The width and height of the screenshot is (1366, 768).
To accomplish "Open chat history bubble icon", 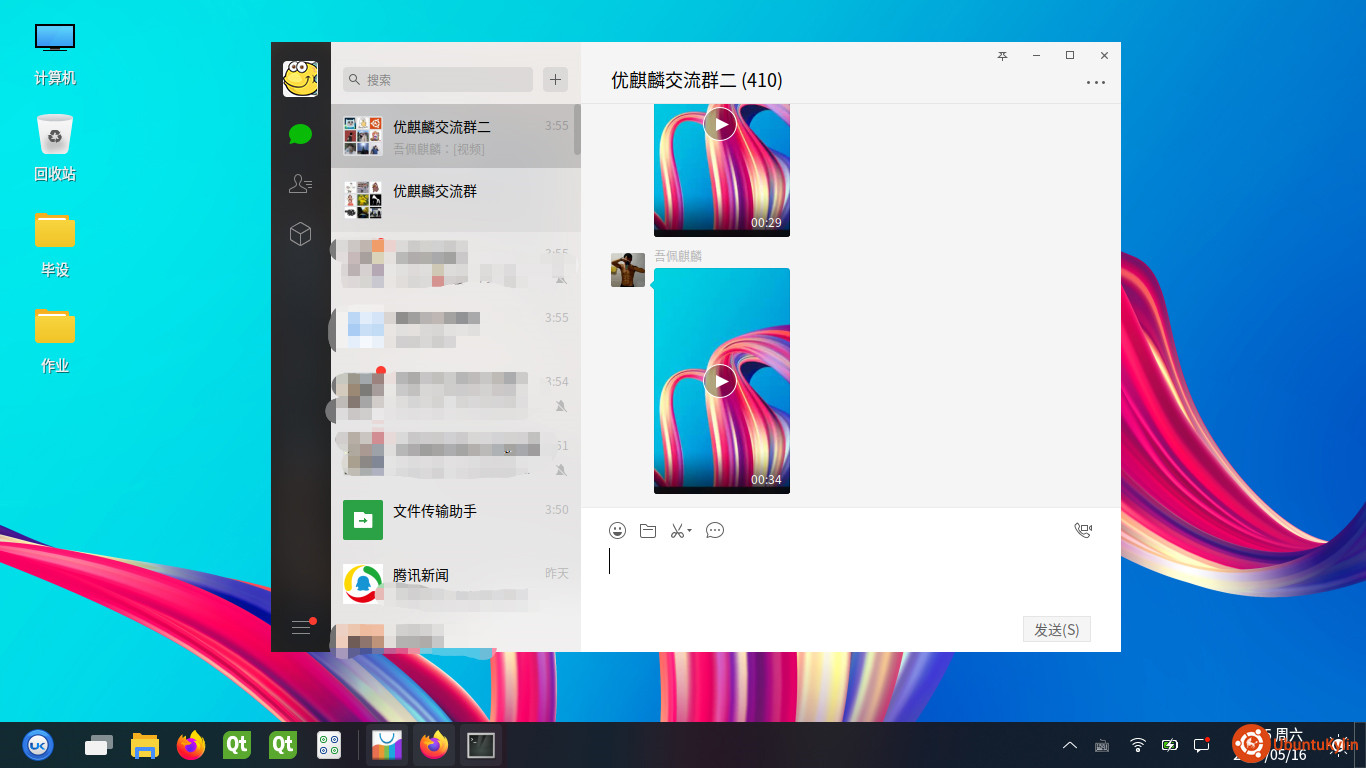I will point(715,531).
